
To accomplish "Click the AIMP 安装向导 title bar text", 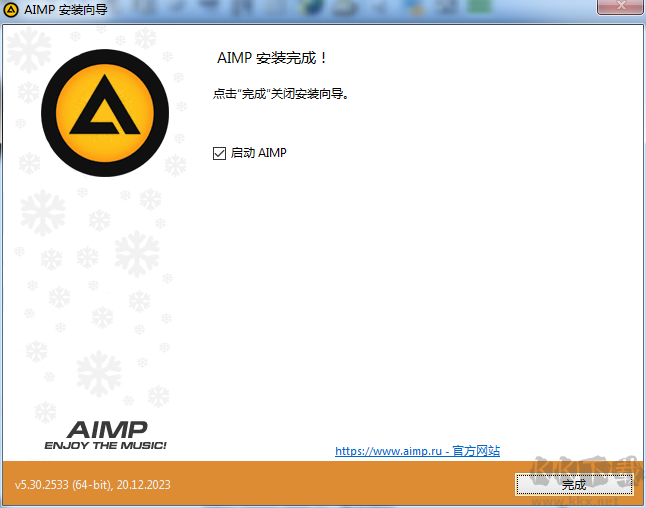I will 65,11.
